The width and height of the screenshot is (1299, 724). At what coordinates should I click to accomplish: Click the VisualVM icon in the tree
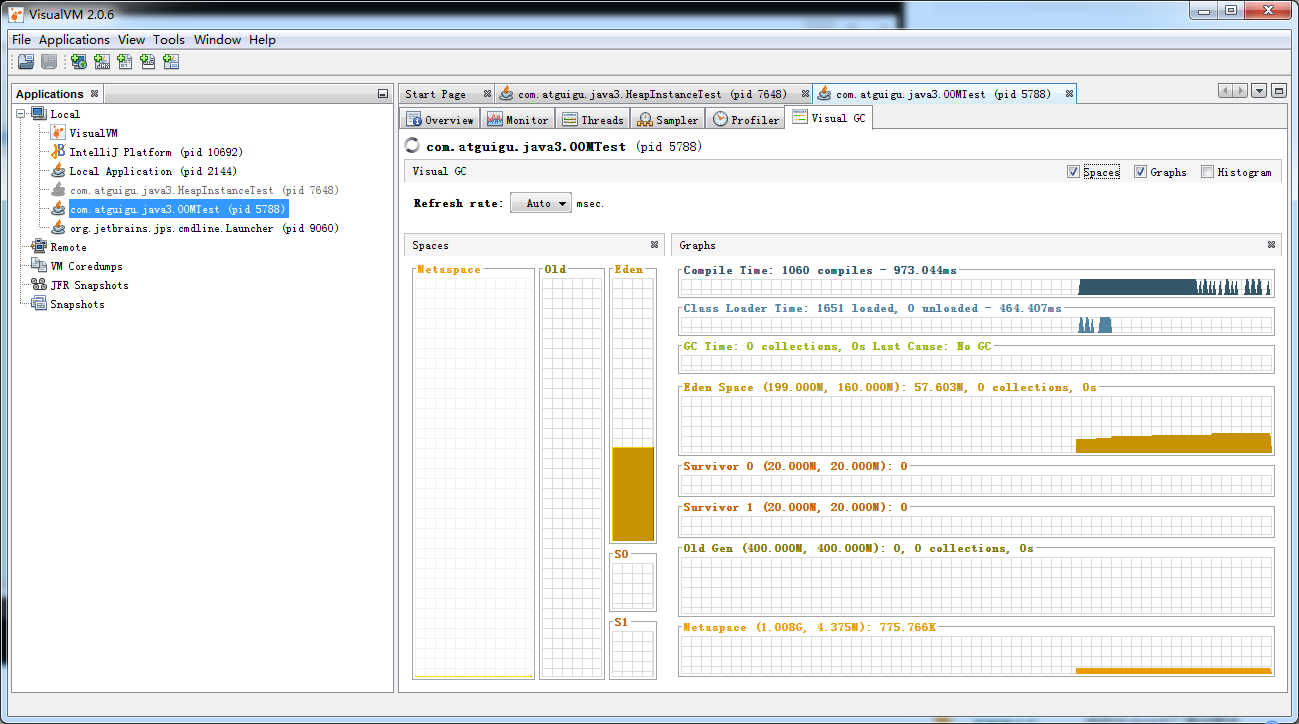click(x=58, y=133)
